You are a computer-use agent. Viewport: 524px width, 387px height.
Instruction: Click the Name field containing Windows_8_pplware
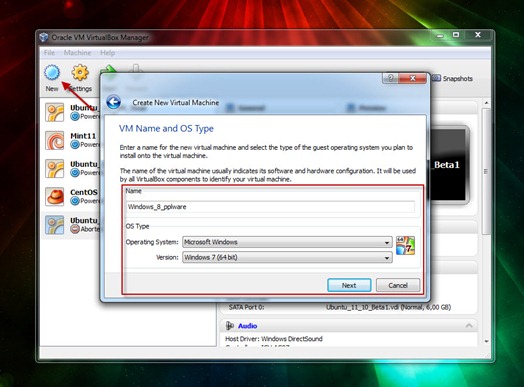tap(270, 207)
